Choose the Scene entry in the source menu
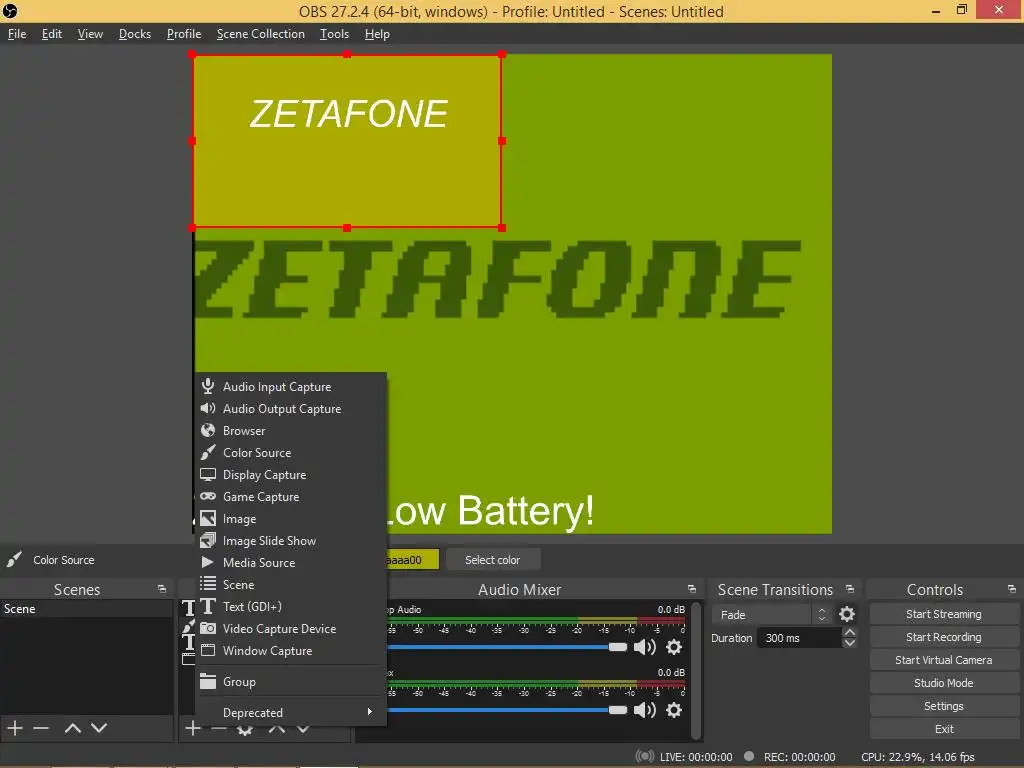The height and width of the screenshot is (768, 1024). (x=291, y=584)
